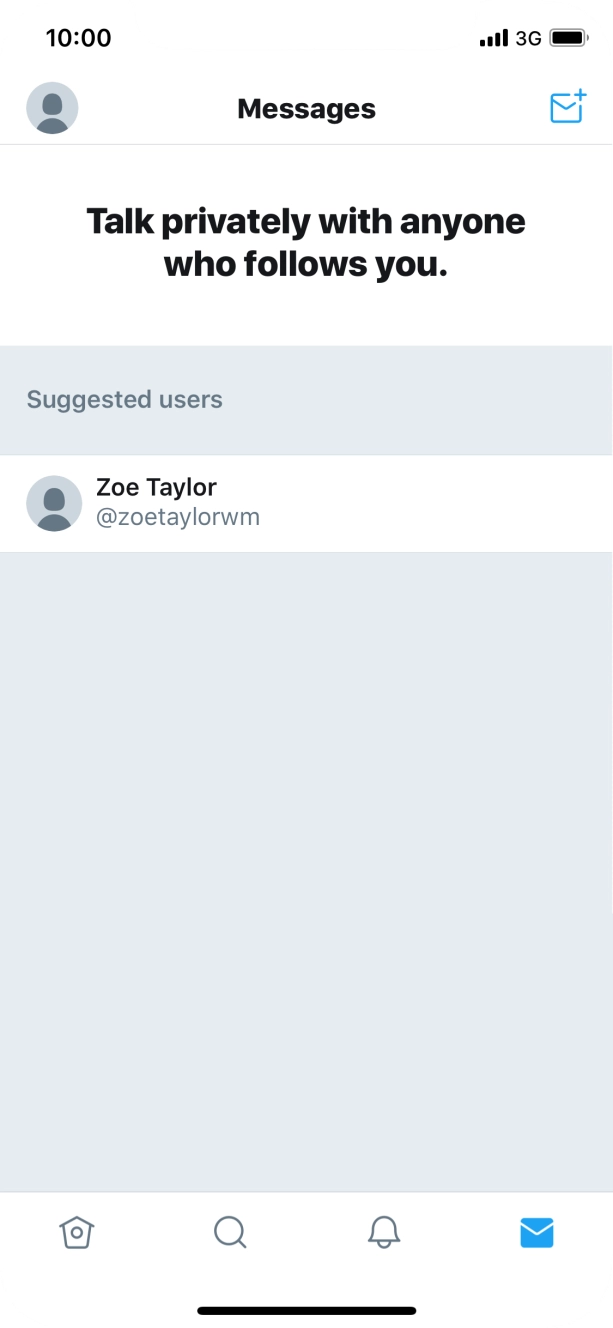Image resolution: width=613 pixels, height=1328 pixels.
Task: Click the battery icon in the status bar
Action: point(568,38)
